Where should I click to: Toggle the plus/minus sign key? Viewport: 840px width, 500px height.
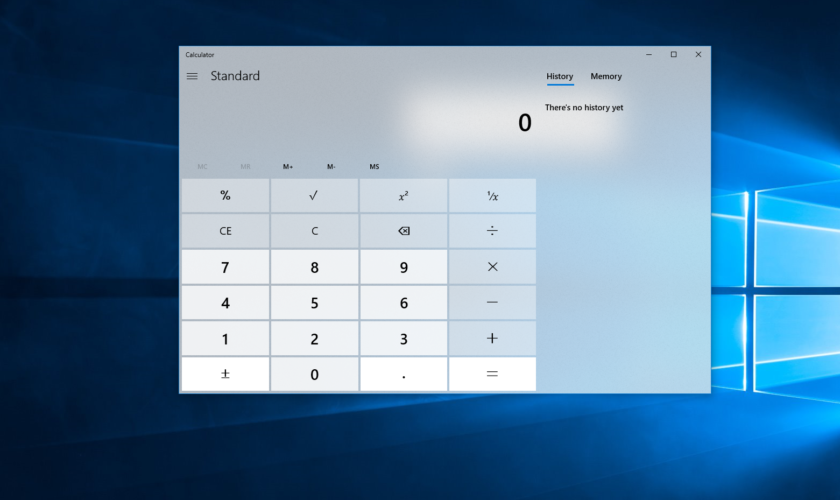[x=225, y=374]
